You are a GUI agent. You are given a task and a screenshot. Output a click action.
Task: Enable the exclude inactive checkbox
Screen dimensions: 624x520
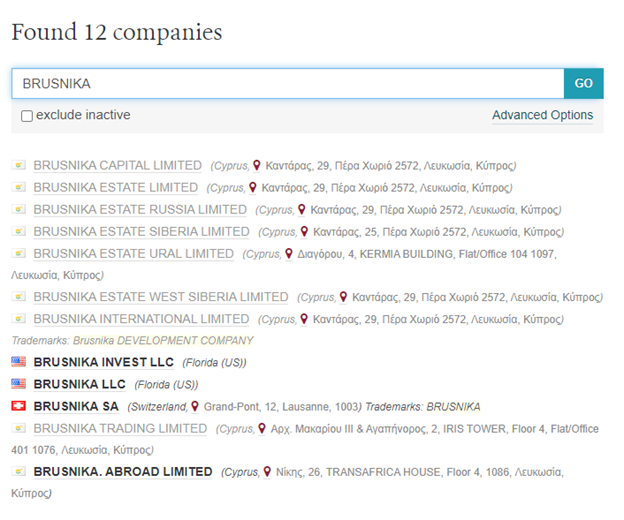(27, 116)
